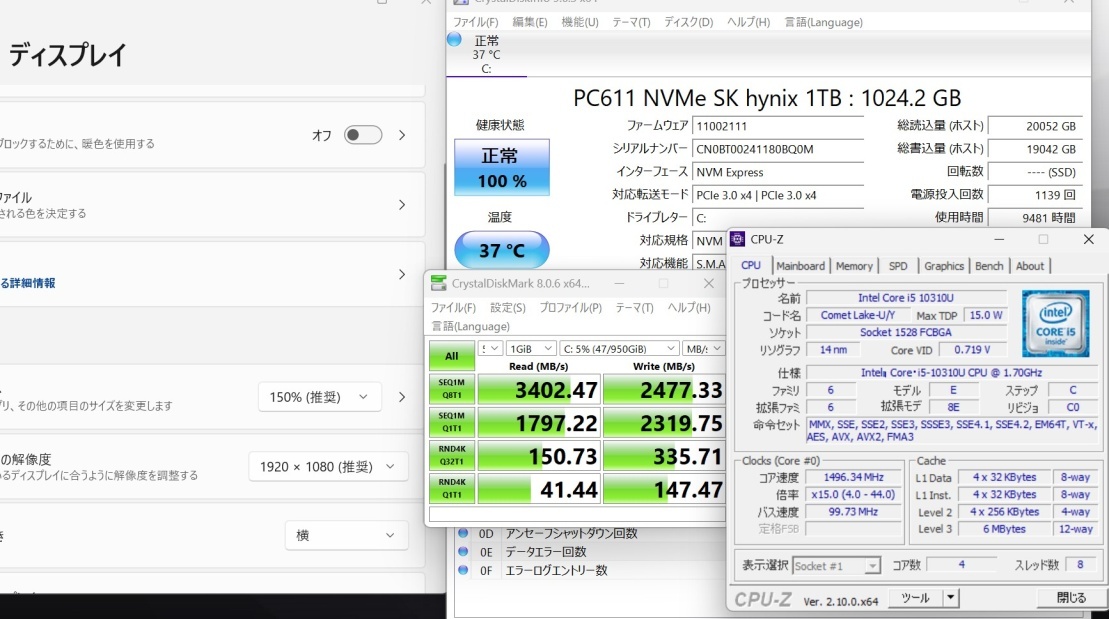Open CrystalDiskMark ファイル(F) menu
This screenshot has height=619, width=1109.
click(x=453, y=308)
